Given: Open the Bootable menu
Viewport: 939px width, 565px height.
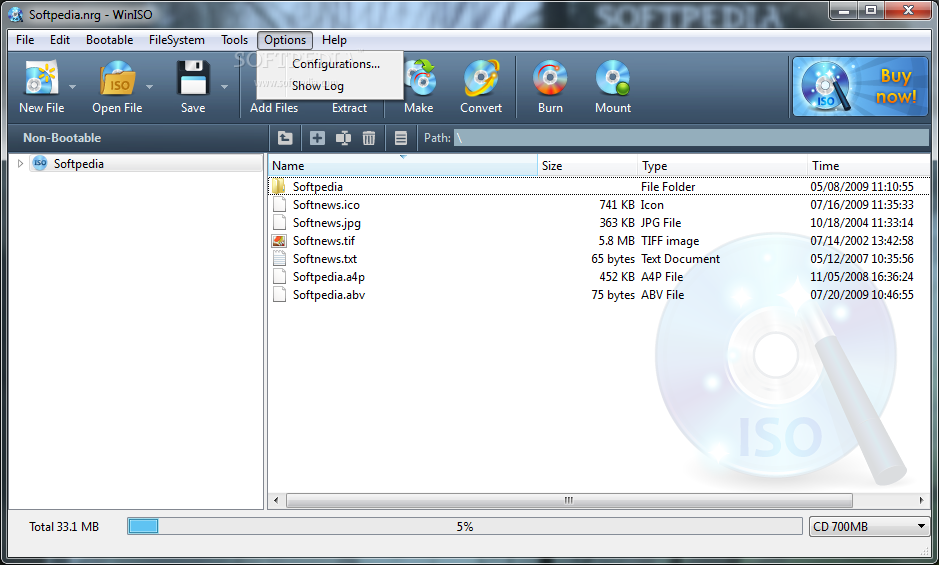Looking at the screenshot, I should (x=110, y=40).
